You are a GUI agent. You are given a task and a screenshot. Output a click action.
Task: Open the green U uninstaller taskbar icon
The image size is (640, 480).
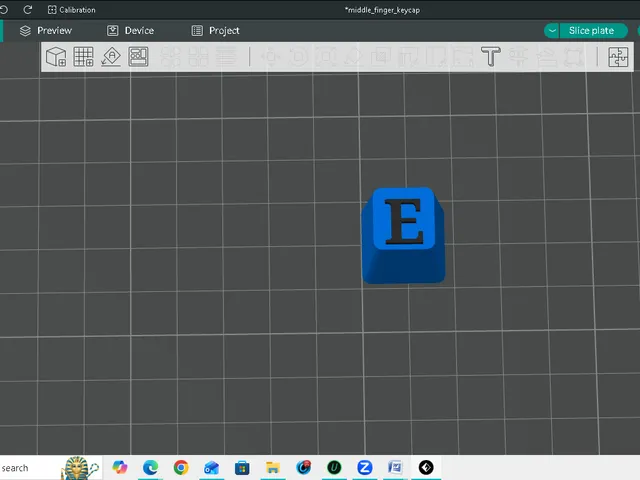334,467
